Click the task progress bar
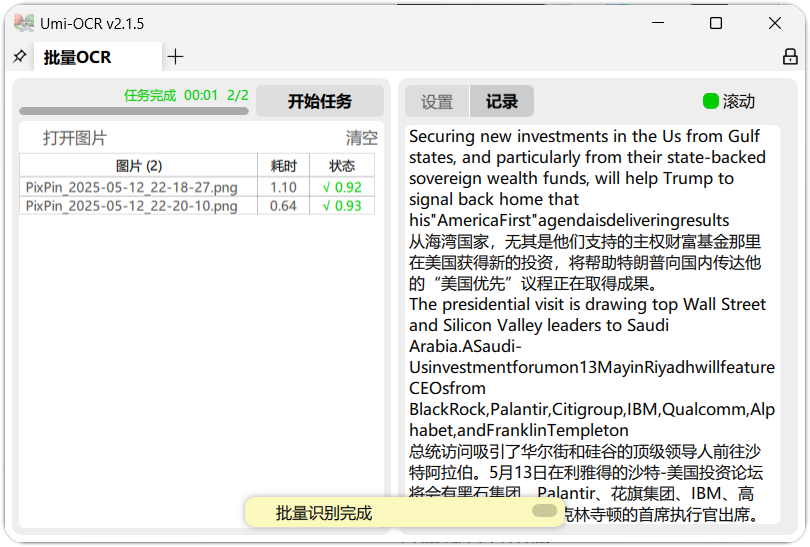The height and width of the screenshot is (547, 810). [x=134, y=111]
